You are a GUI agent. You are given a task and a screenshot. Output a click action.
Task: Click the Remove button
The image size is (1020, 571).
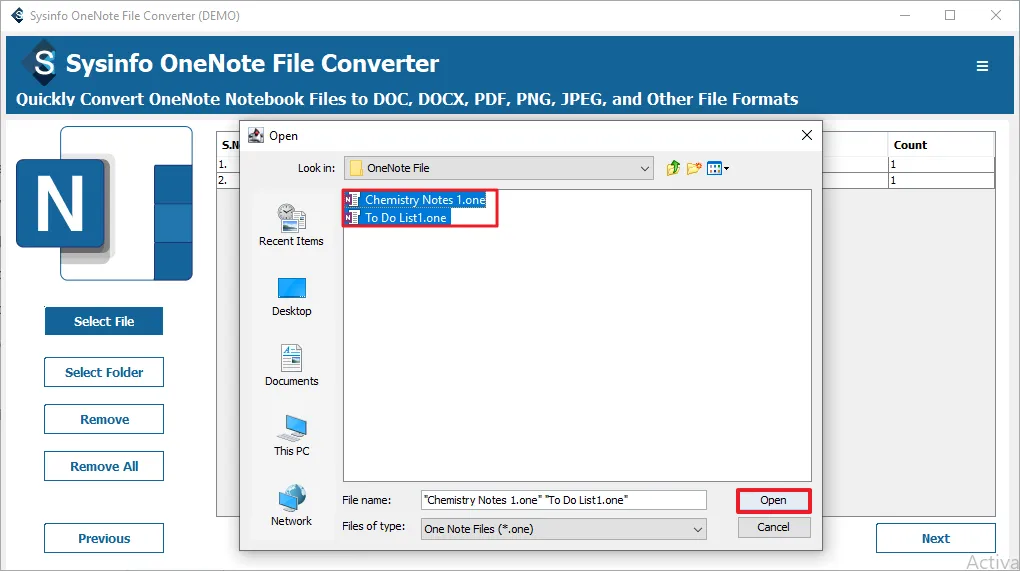104,419
